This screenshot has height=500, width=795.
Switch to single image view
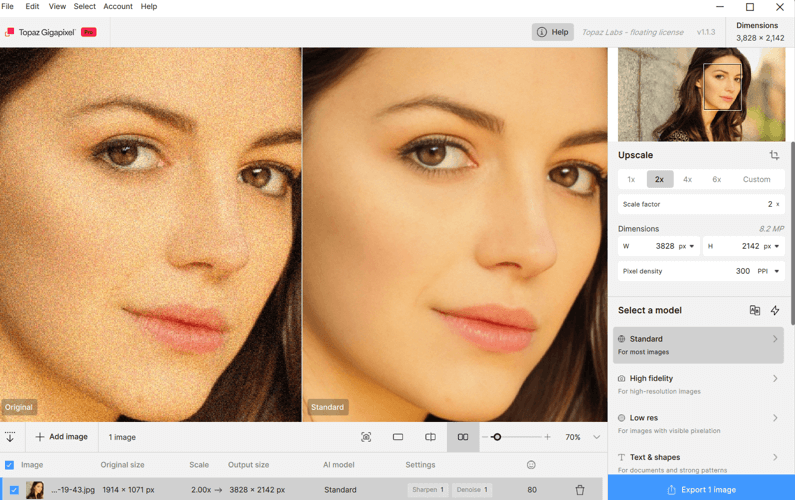point(398,437)
